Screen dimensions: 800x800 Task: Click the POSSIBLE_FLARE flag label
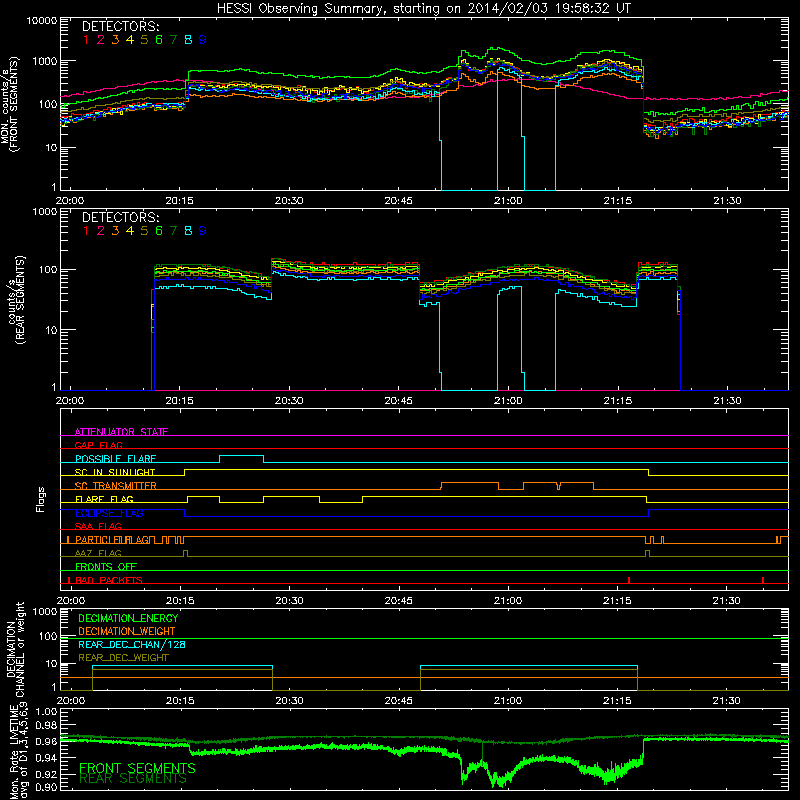(115, 459)
